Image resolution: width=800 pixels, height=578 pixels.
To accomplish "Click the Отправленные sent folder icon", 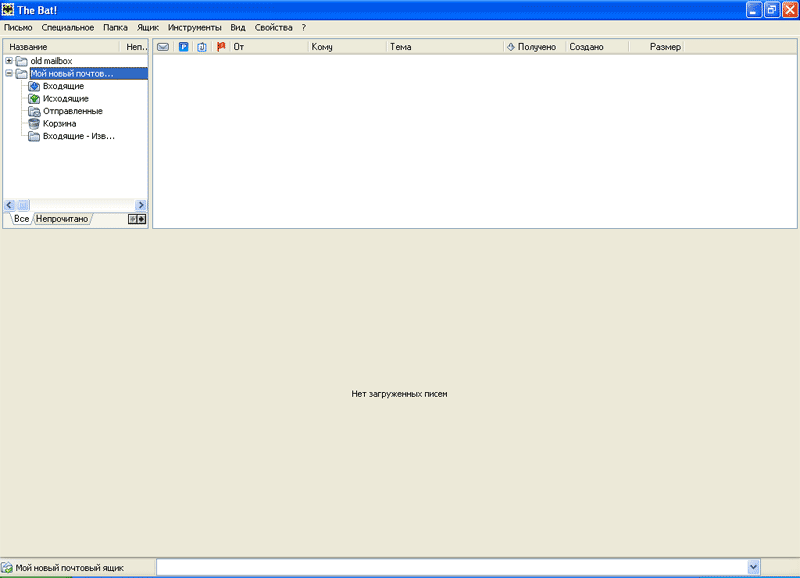I will click(x=34, y=111).
